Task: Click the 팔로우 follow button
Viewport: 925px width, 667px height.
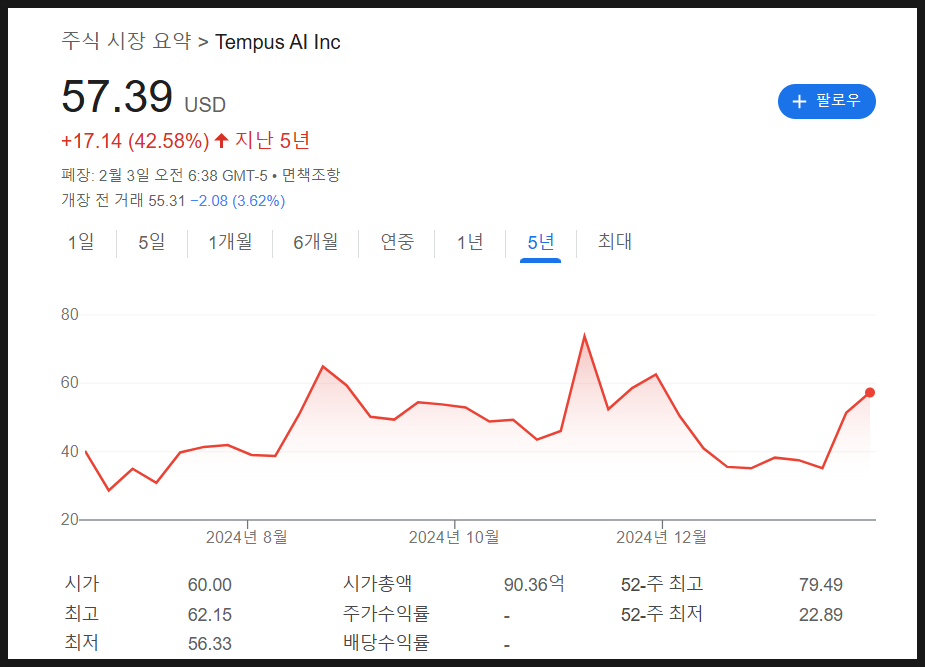Action: point(826,101)
